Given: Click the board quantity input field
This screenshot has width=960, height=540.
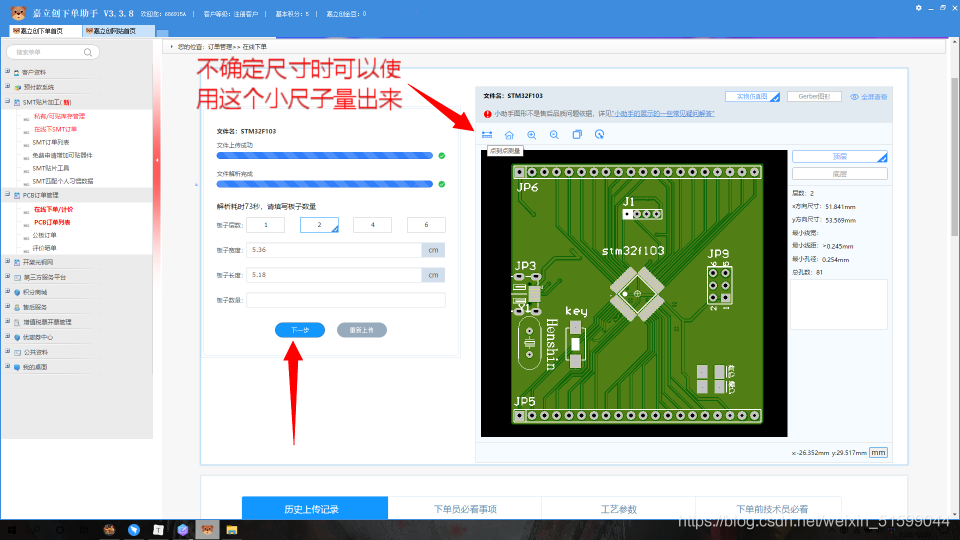Looking at the screenshot, I should coord(345,300).
